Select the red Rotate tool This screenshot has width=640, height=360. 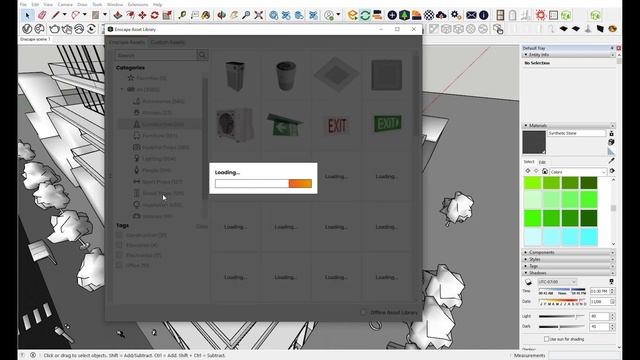[x=155, y=16]
